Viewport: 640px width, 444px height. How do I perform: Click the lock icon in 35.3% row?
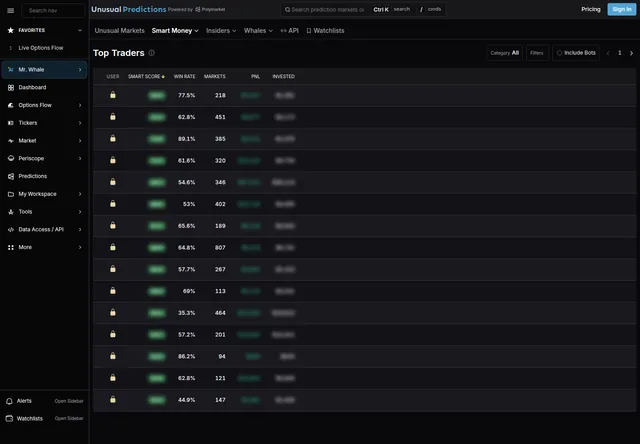point(113,312)
